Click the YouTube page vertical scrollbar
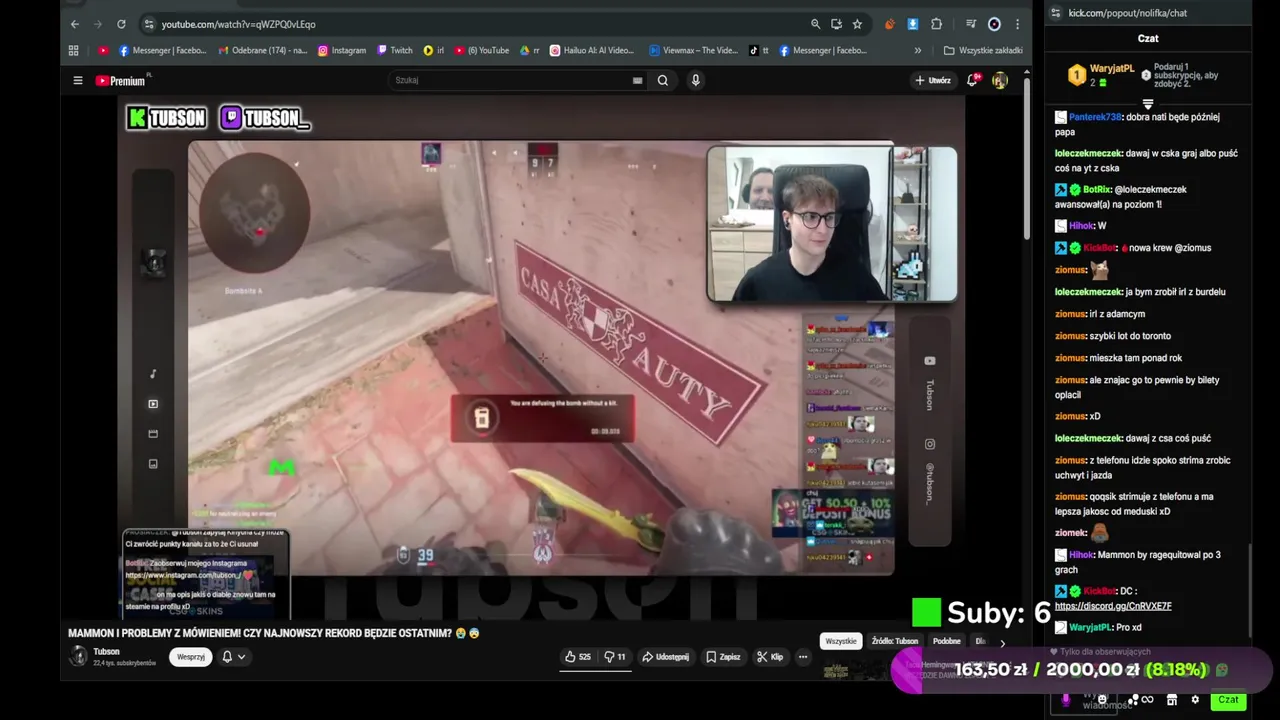The height and width of the screenshot is (720, 1280). click(1026, 160)
